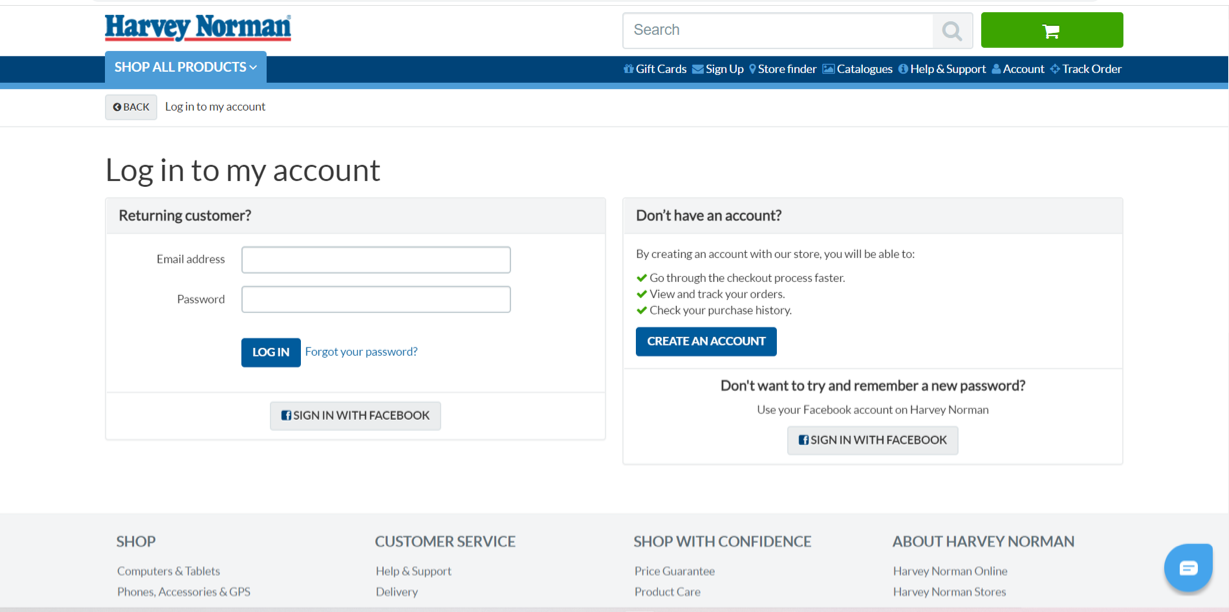Open the Account menu item

(x=1018, y=69)
